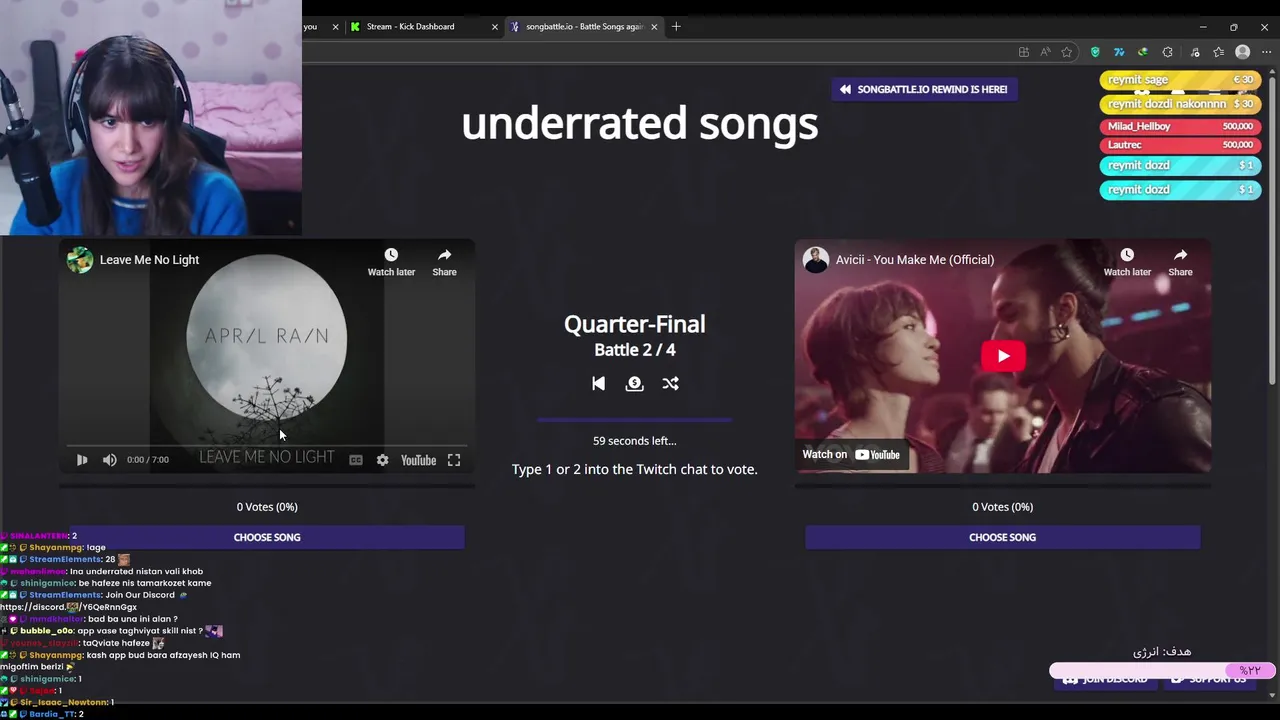The image size is (1280, 720).
Task: Open Avicii channel avatar on right video
Action: [816, 260]
